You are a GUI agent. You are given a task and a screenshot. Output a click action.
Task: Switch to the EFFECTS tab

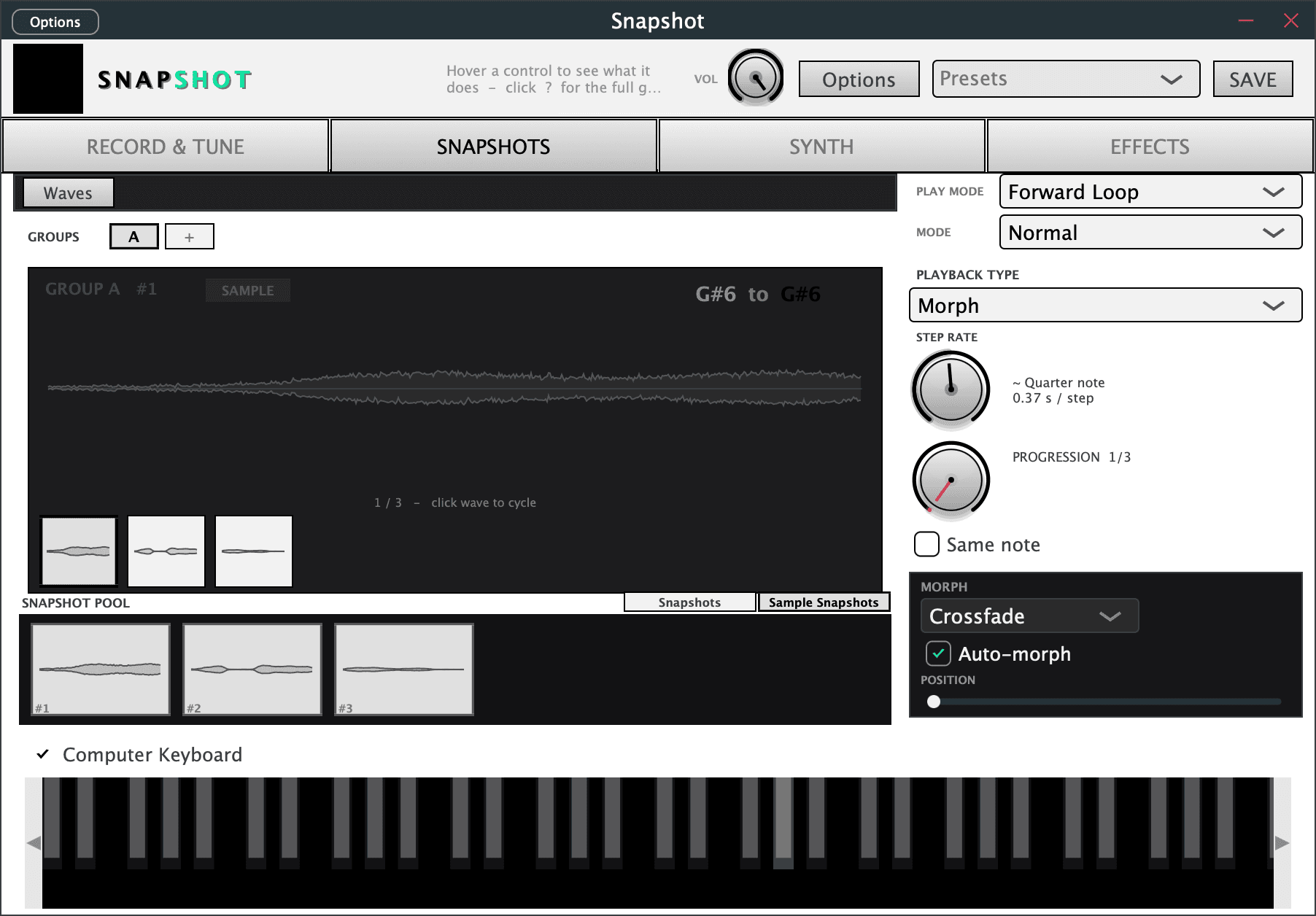pyautogui.click(x=1150, y=147)
